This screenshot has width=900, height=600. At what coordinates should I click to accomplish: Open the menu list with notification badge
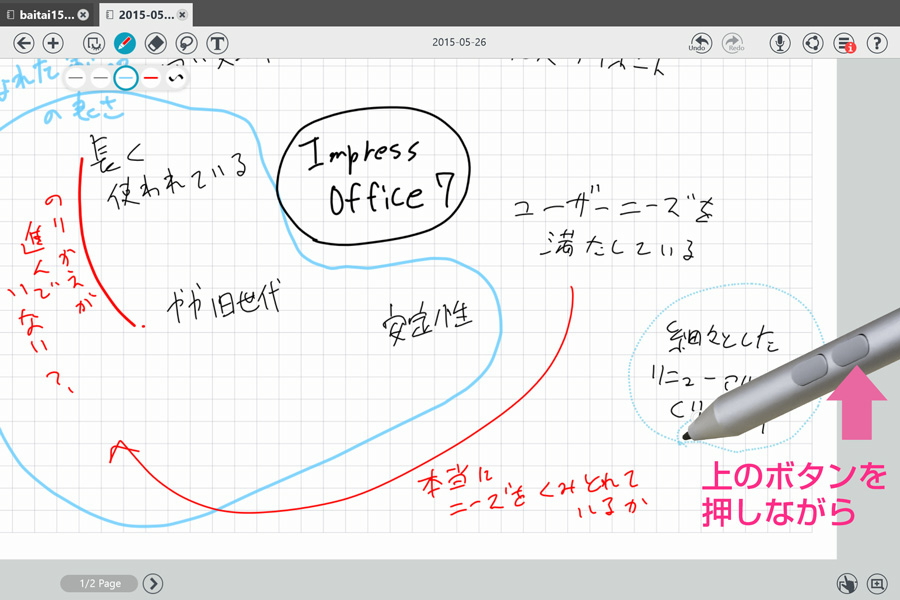pyautogui.click(x=845, y=43)
